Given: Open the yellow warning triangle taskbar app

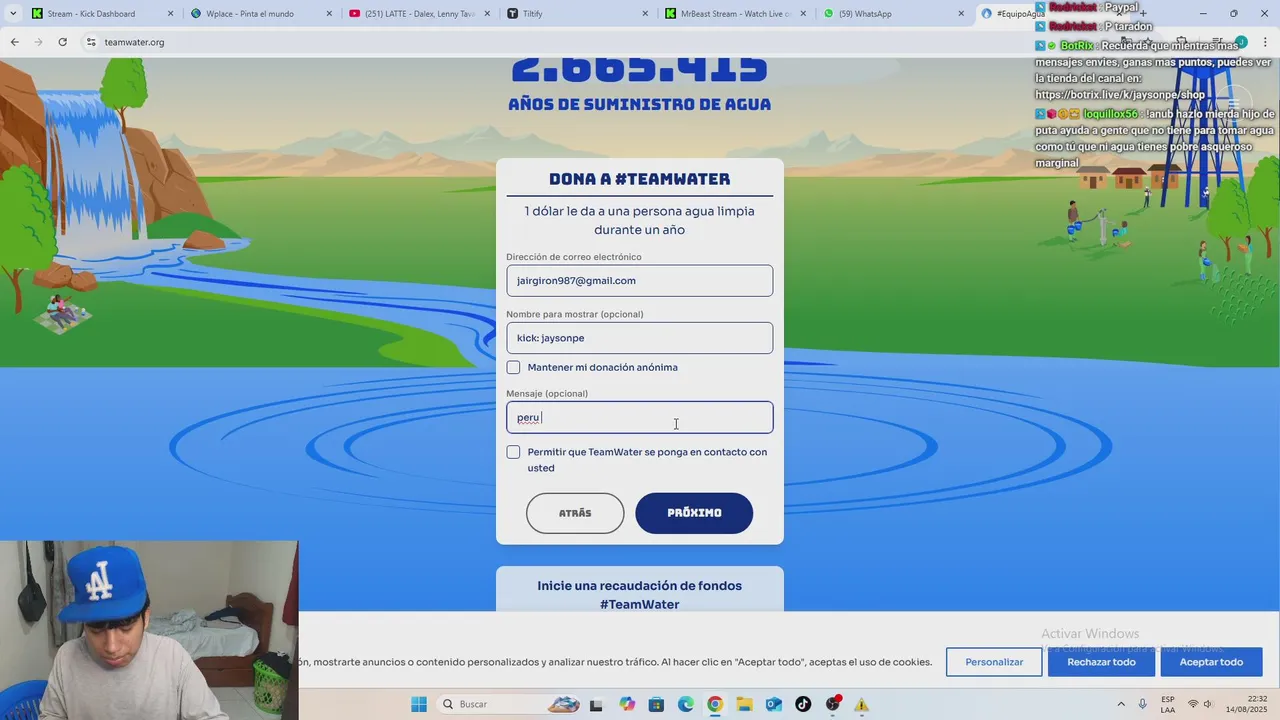Looking at the screenshot, I should pyautogui.click(x=861, y=704).
